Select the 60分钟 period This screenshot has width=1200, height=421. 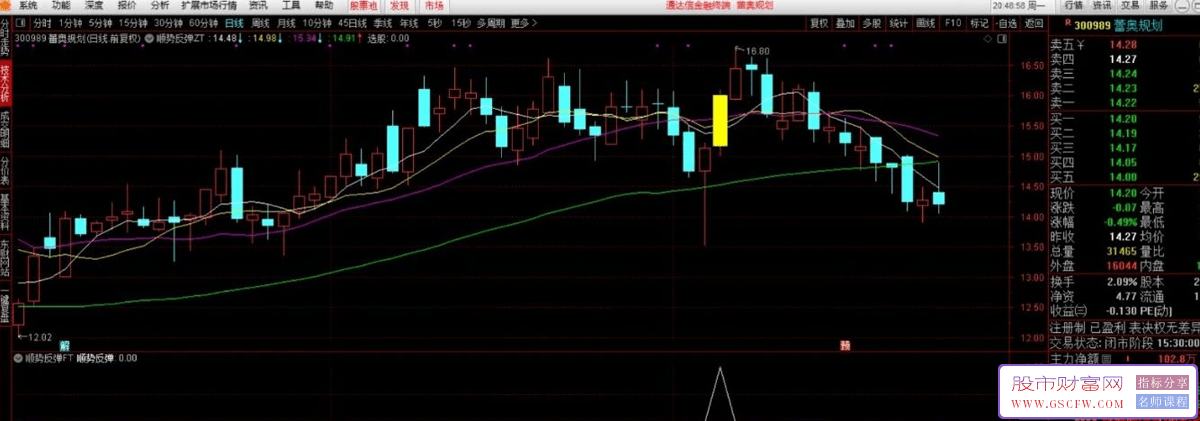tap(204, 21)
